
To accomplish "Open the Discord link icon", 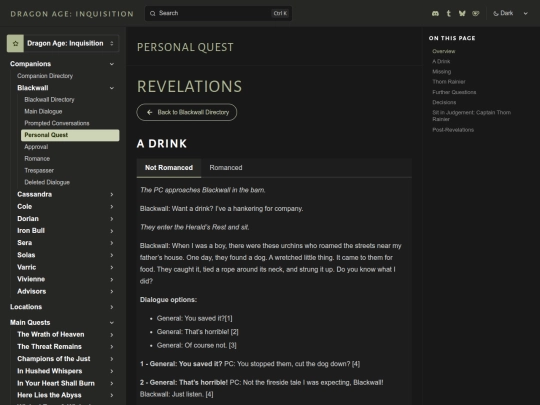I will [435, 13].
